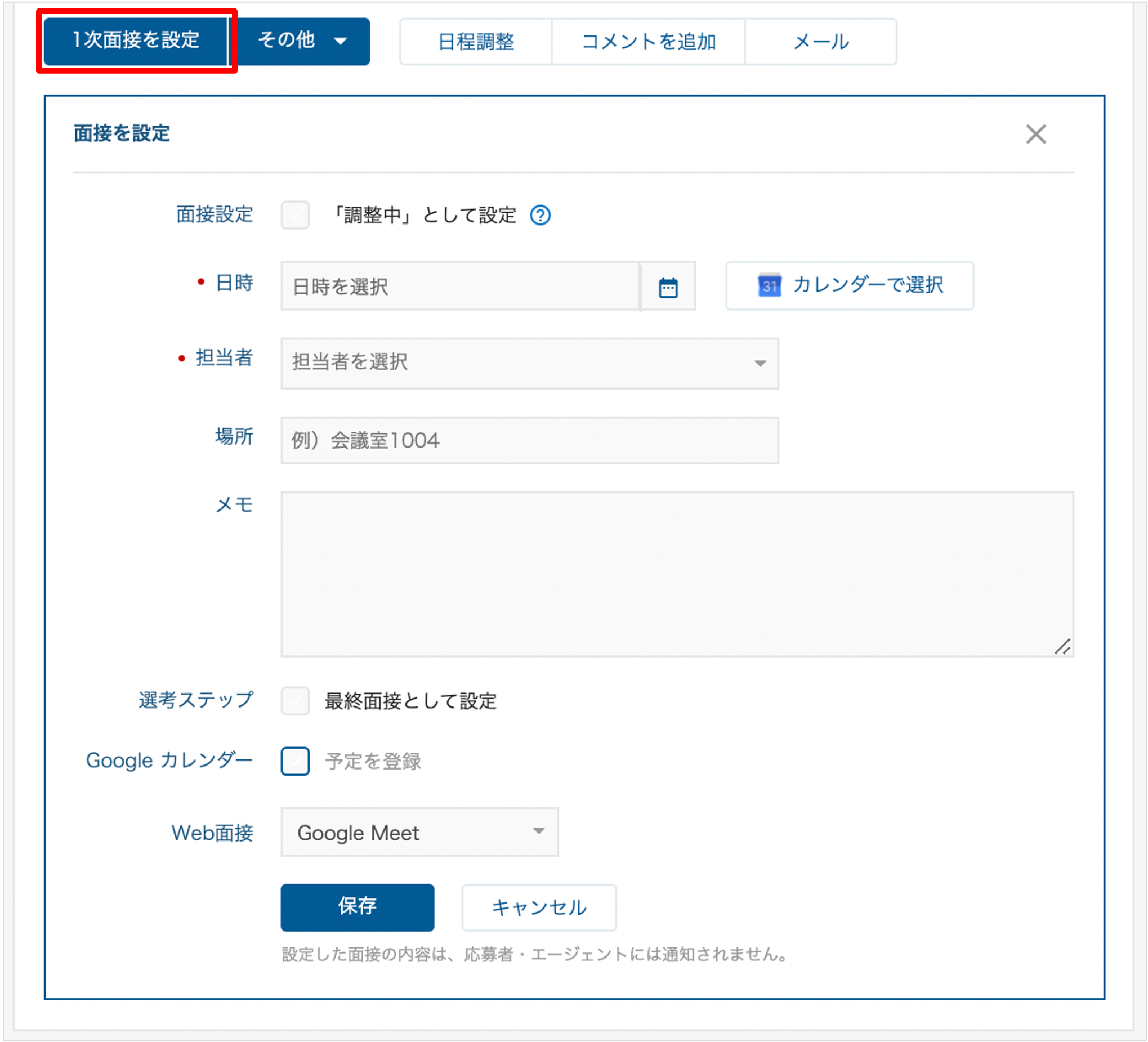Check the 「調整中」として設定 checkbox
Screen dimensions: 1148x1042
point(295,215)
